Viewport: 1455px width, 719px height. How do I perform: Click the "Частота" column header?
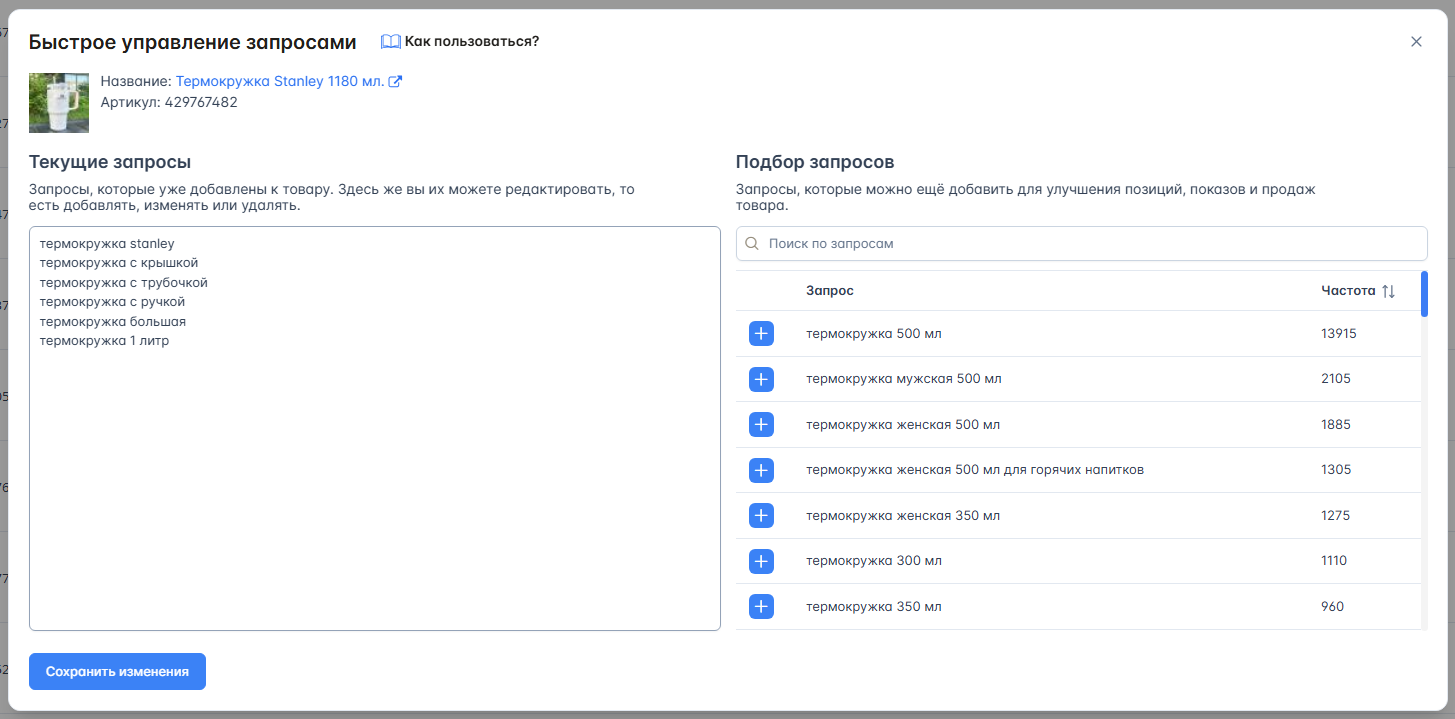[x=1347, y=291]
